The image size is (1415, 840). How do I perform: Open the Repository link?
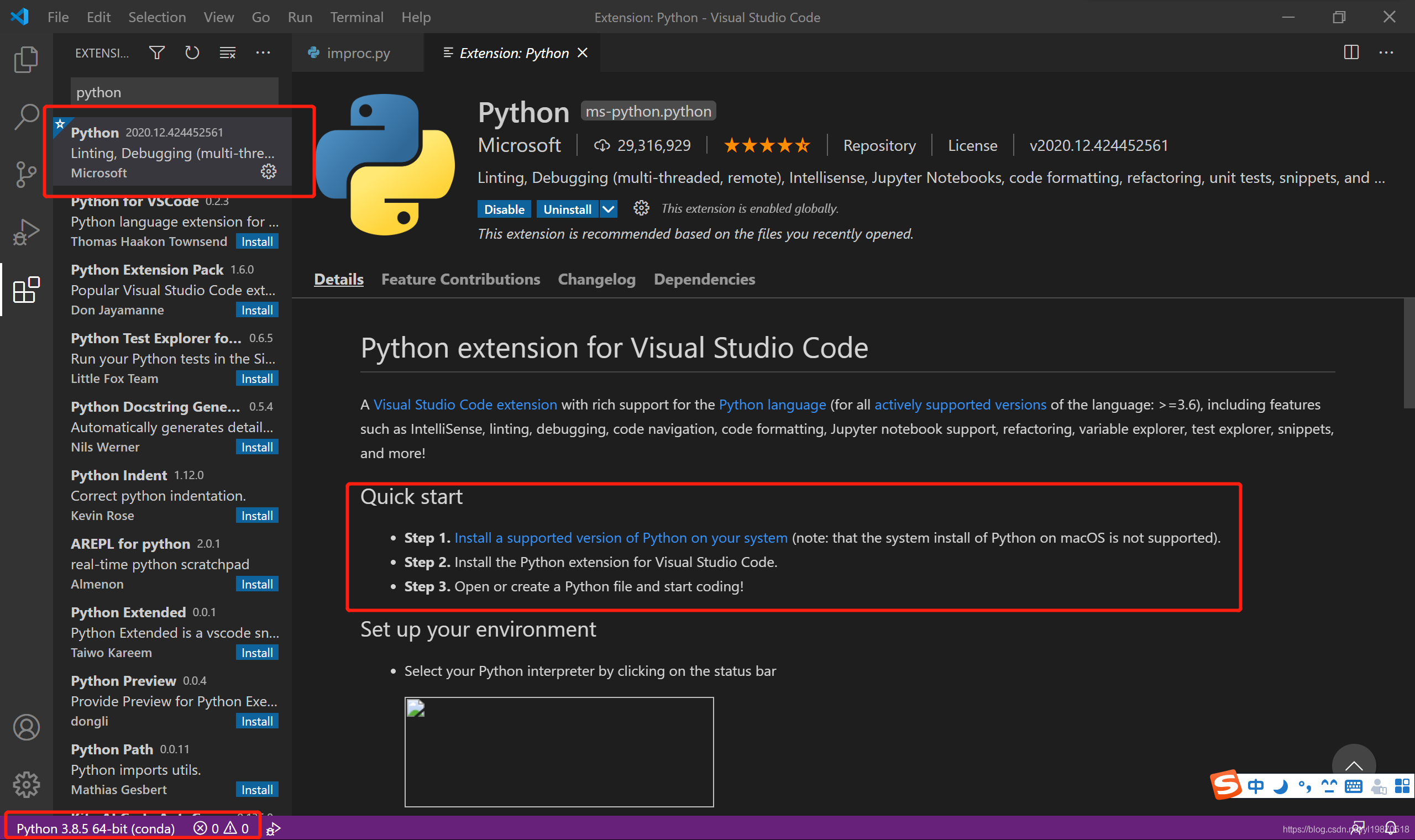[879, 145]
